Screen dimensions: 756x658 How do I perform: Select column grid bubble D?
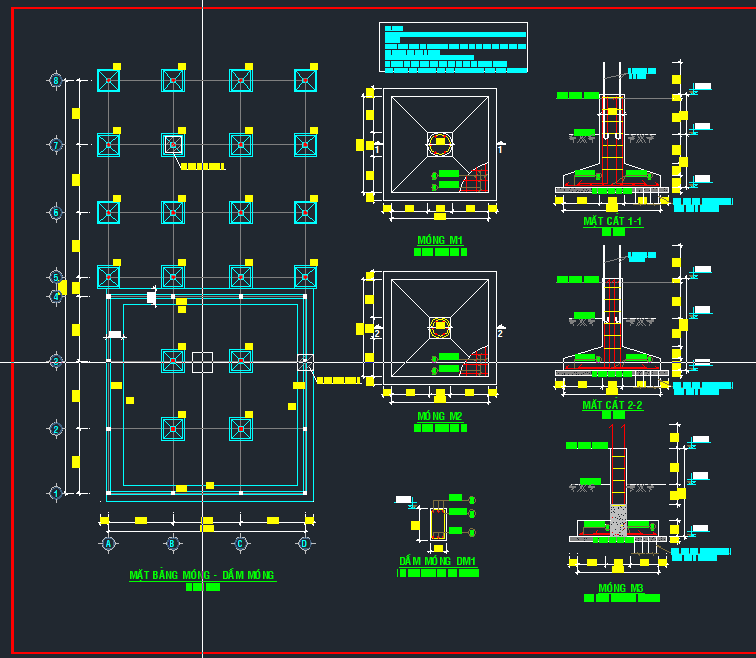click(x=305, y=544)
